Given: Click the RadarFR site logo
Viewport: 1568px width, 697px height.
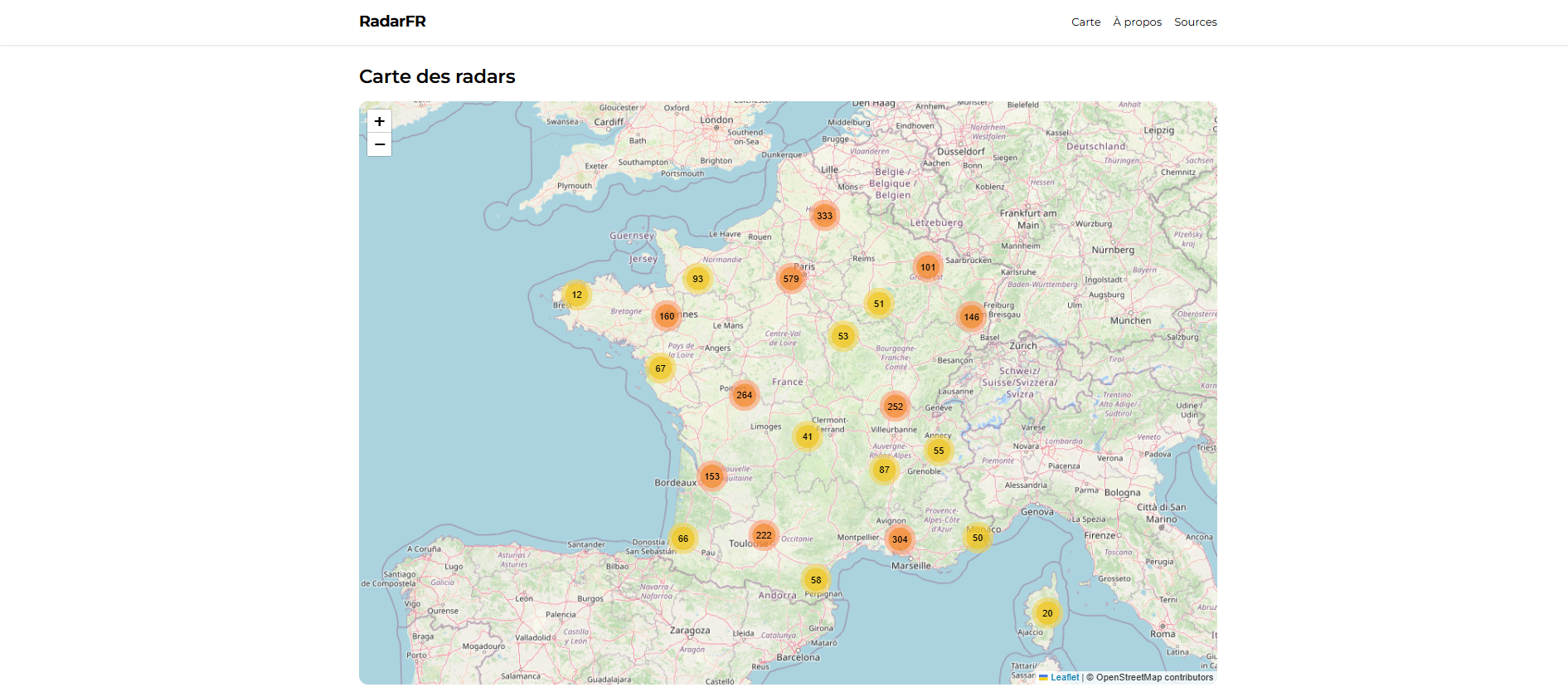Looking at the screenshot, I should pyautogui.click(x=392, y=22).
